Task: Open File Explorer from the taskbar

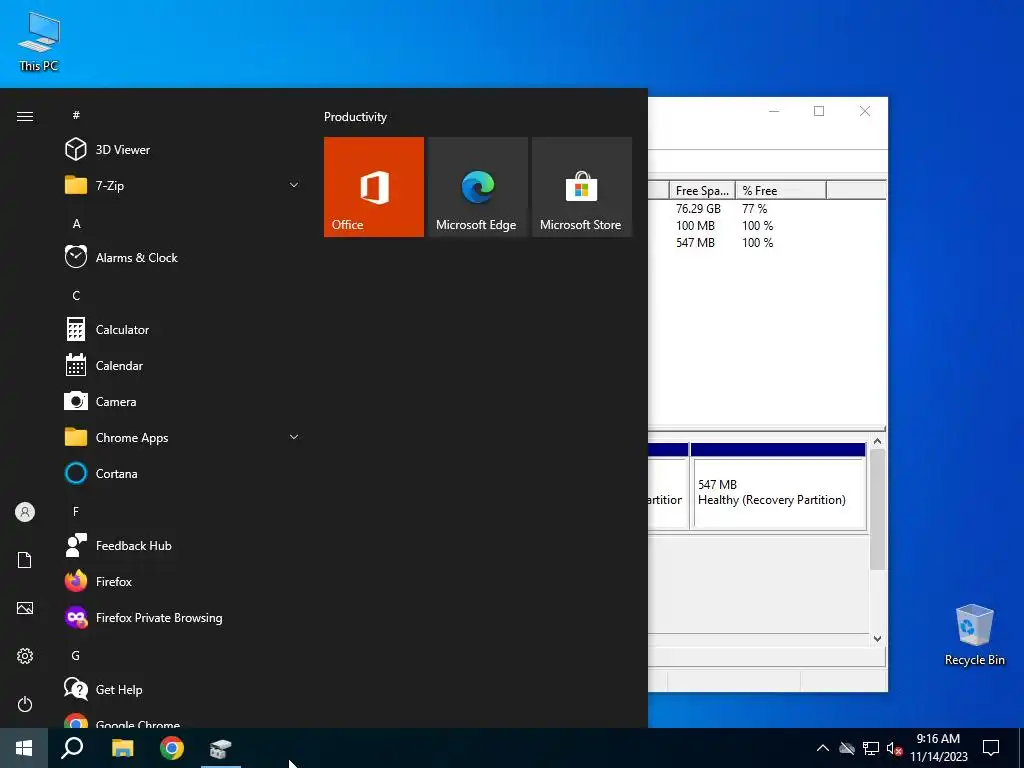Action: (122, 748)
